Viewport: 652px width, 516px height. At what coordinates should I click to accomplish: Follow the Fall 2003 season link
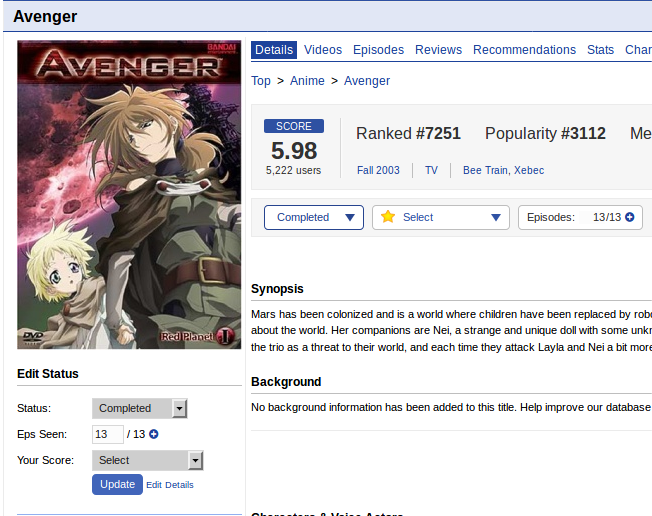click(x=378, y=170)
